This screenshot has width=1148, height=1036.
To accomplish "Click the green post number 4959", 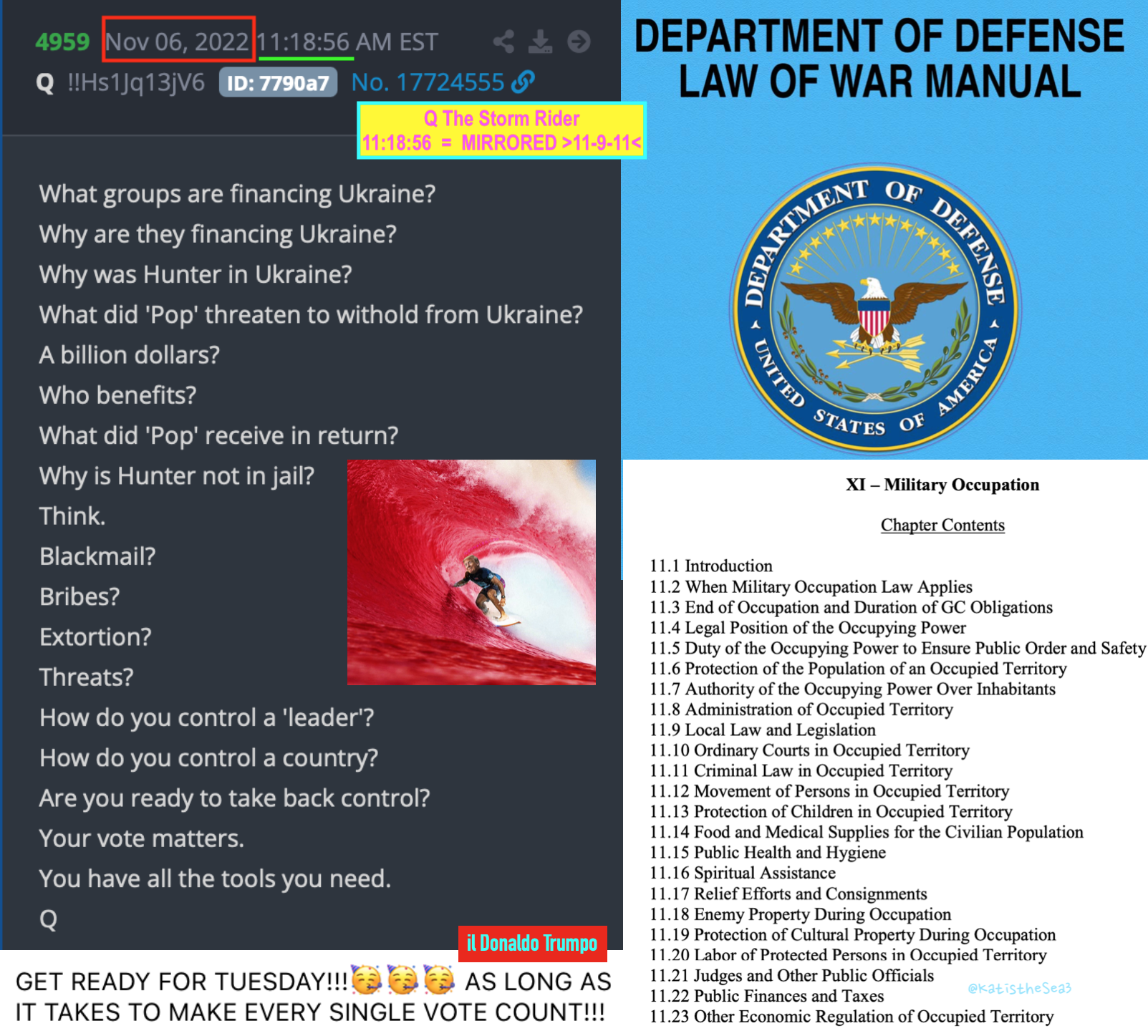I will [62, 42].
